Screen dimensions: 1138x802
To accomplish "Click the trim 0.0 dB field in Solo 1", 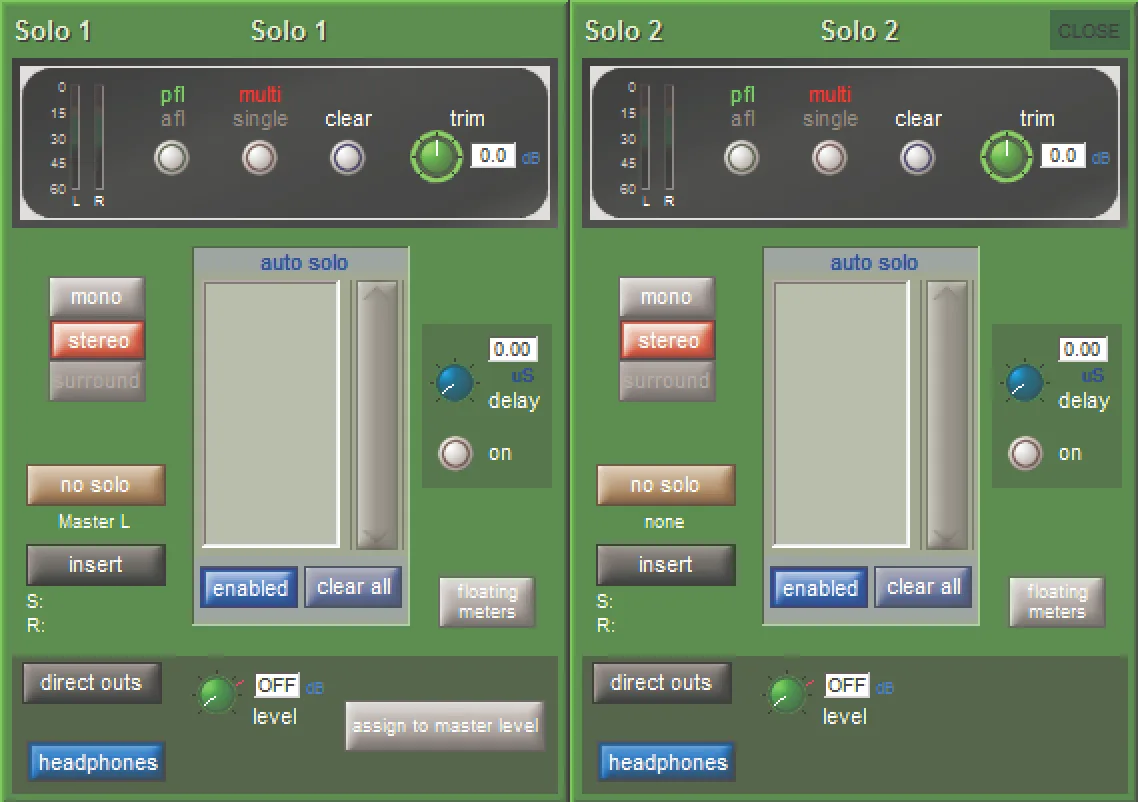I will [x=493, y=155].
